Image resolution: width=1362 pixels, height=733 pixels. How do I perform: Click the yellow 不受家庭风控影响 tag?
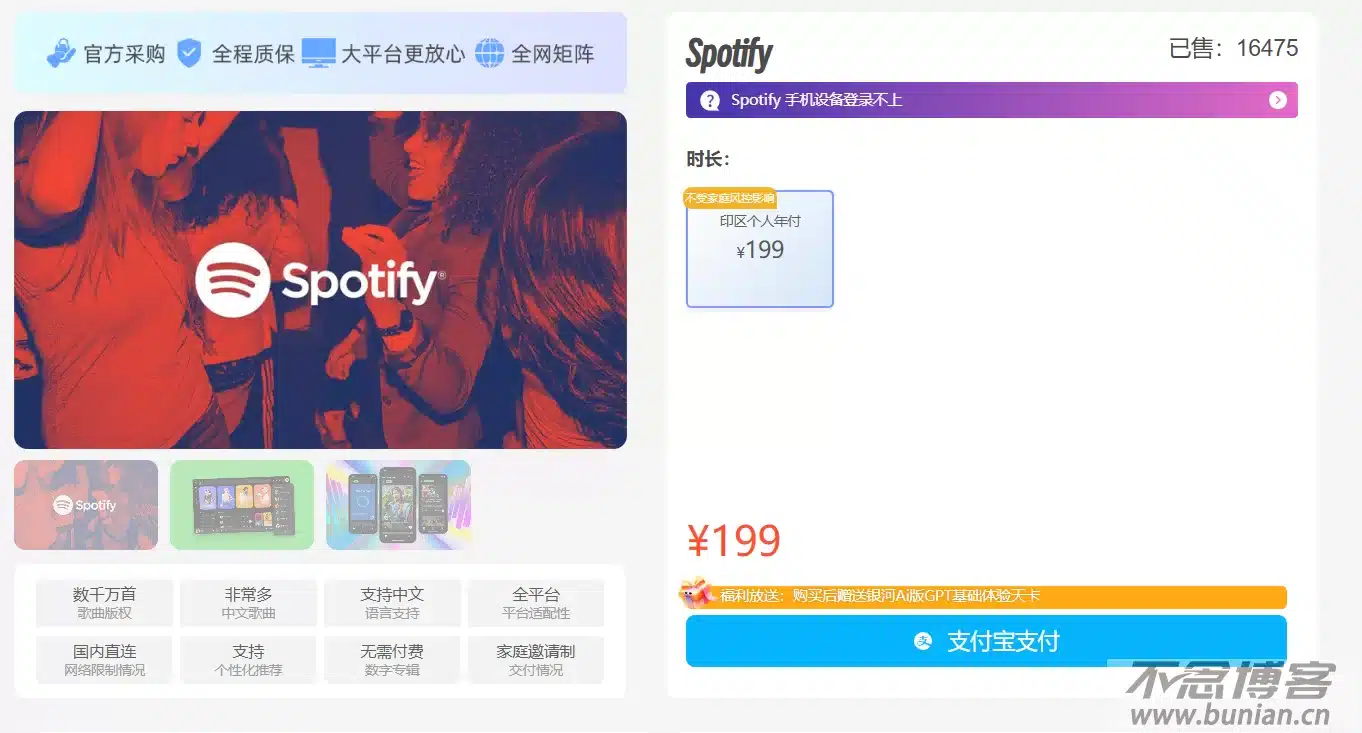[729, 198]
